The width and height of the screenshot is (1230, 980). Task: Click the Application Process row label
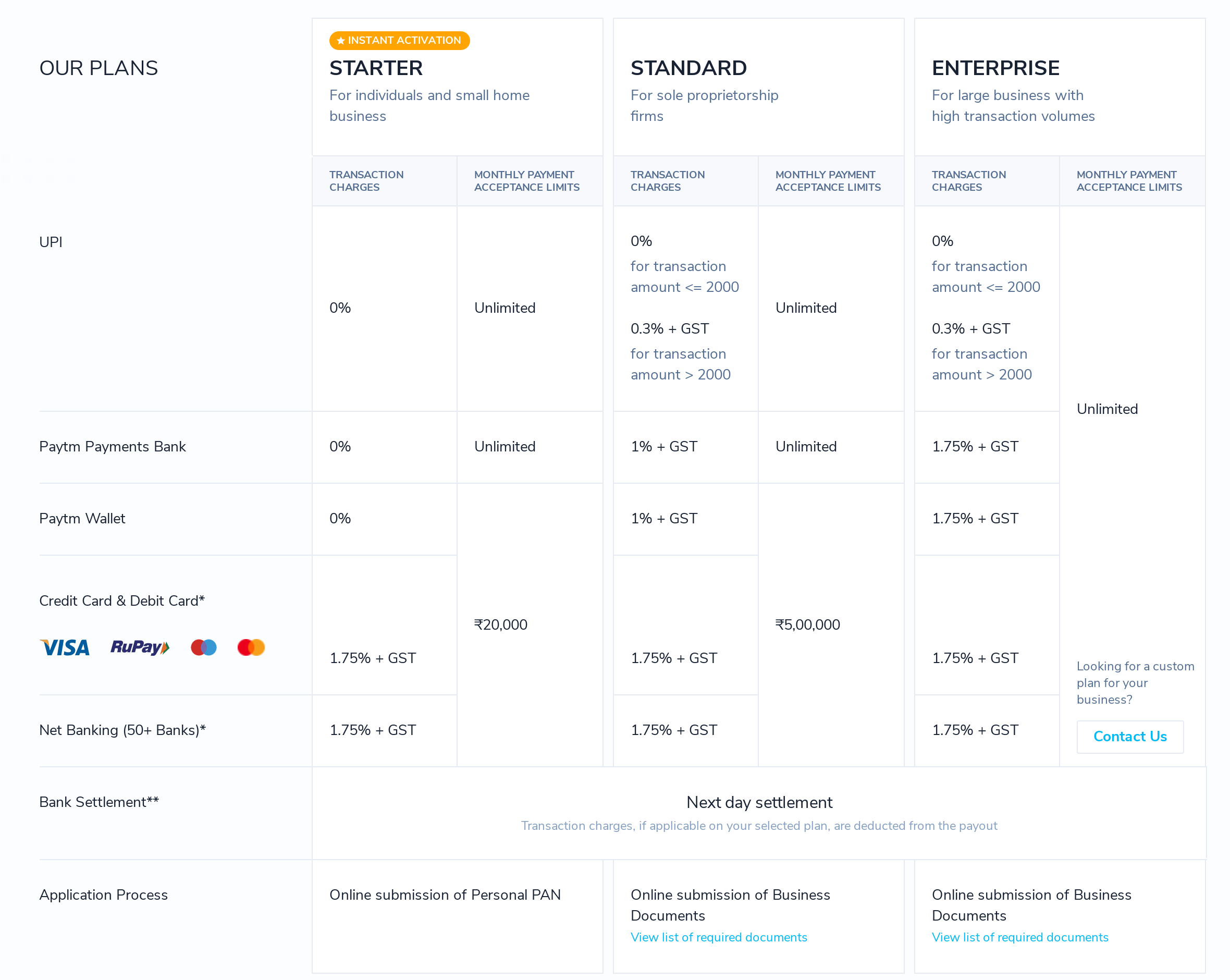[x=103, y=895]
